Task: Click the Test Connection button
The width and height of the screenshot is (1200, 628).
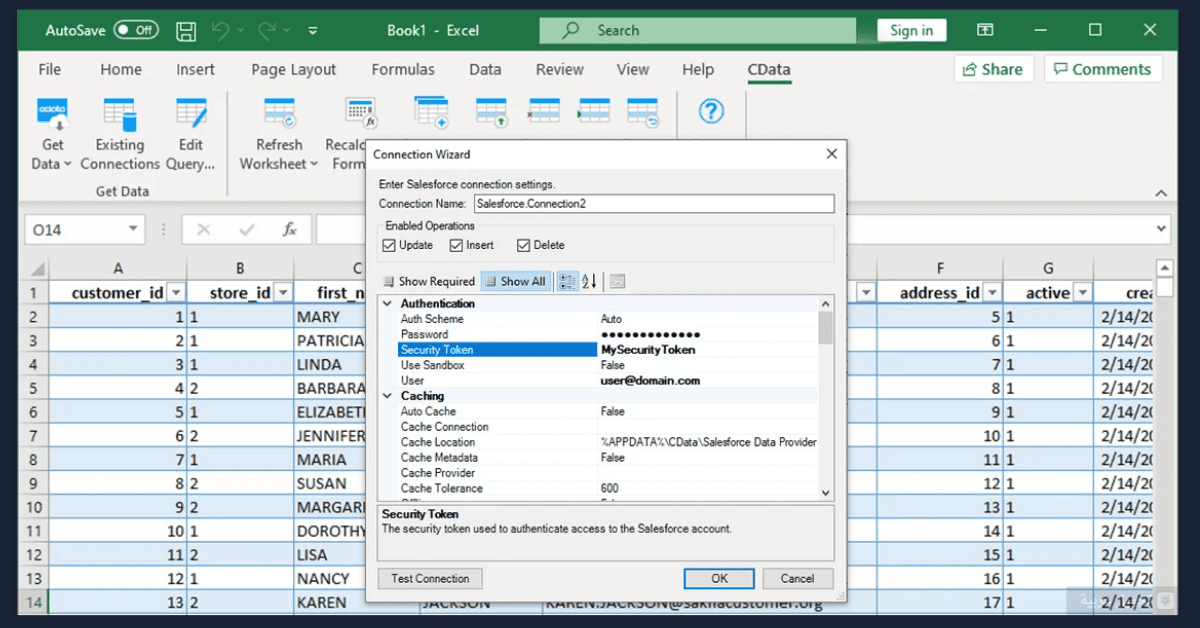Action: coord(430,578)
